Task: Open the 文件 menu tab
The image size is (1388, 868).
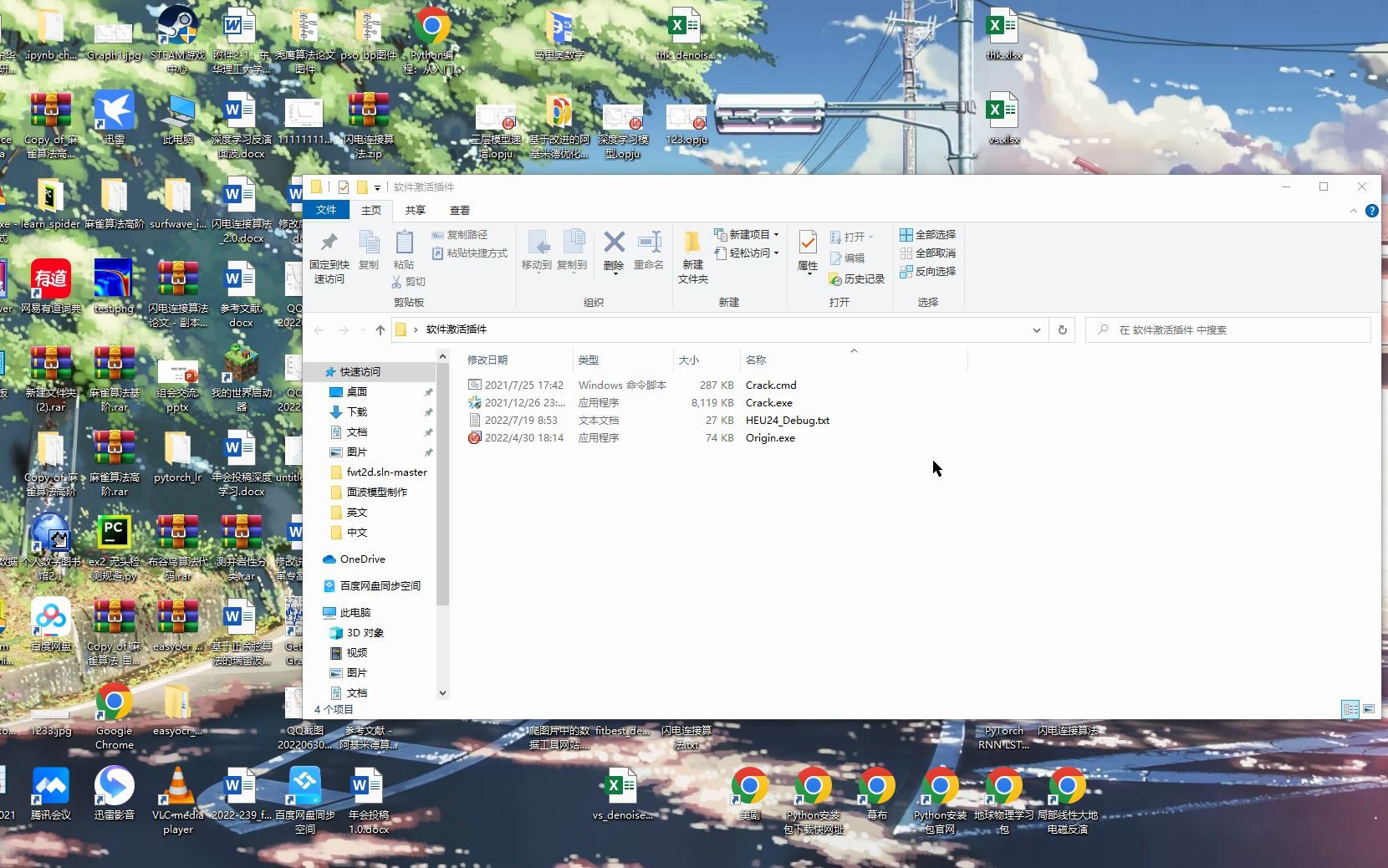Action: point(326,210)
